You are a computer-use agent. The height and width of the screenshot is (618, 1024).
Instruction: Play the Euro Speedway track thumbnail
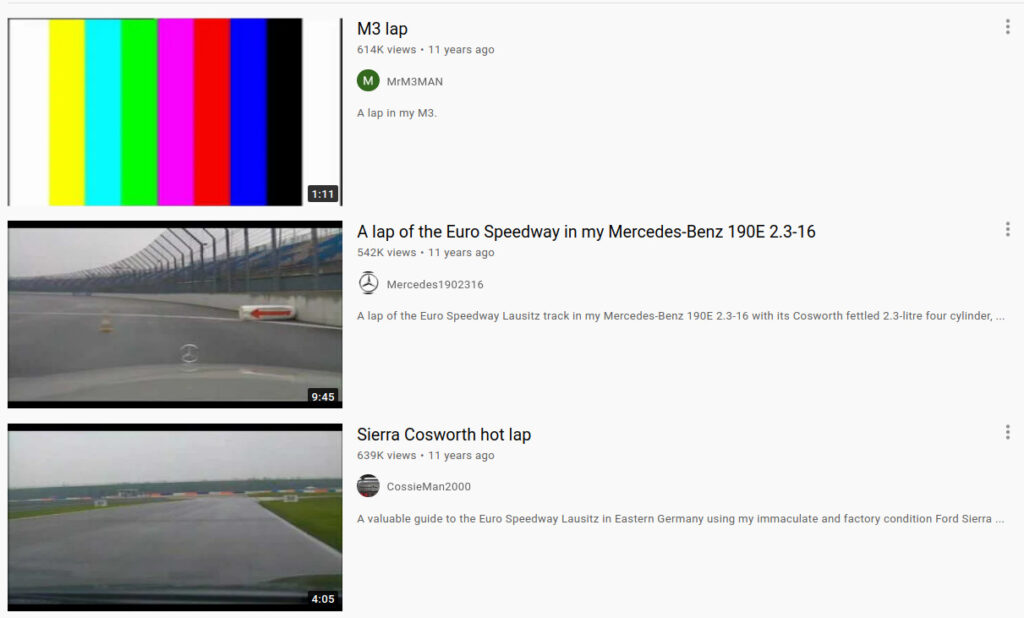click(175, 314)
